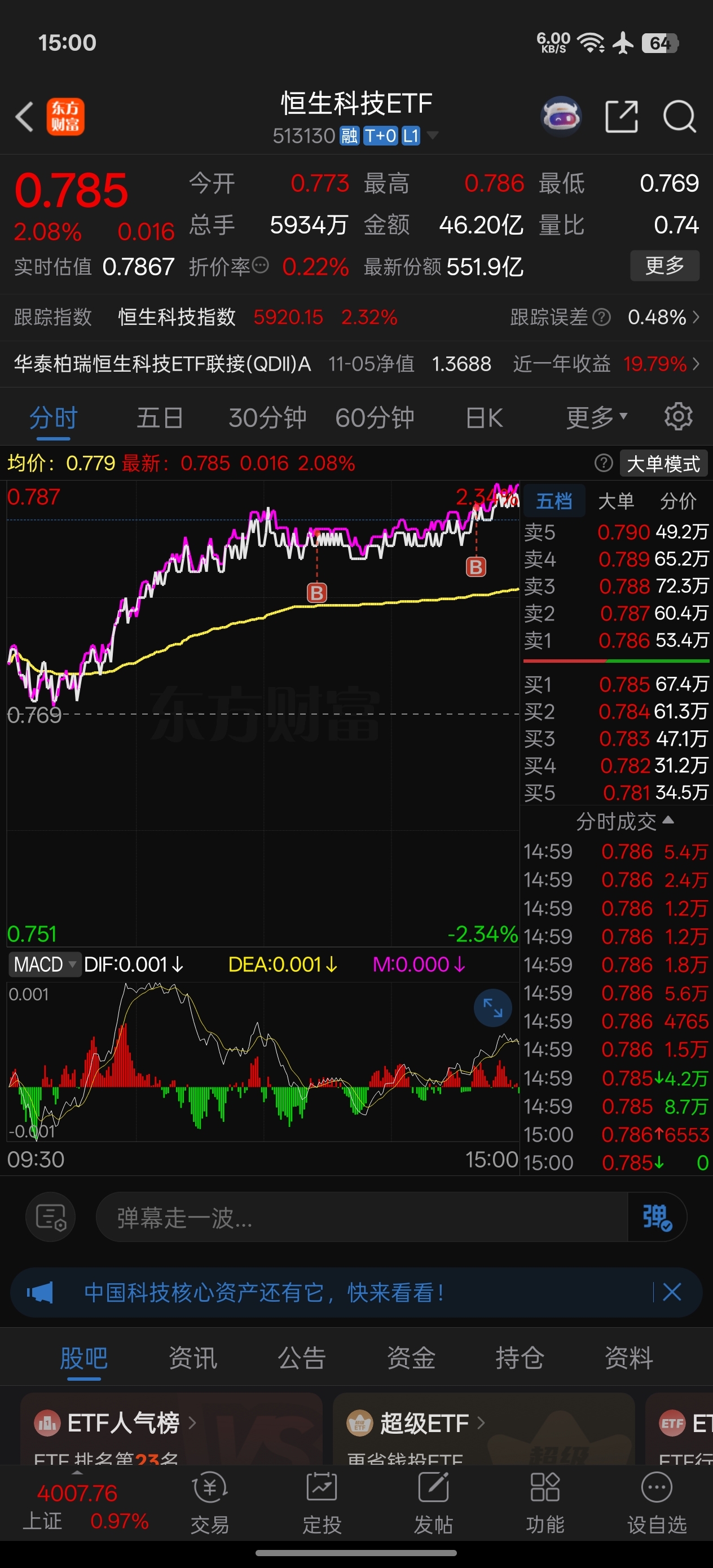
Task: Tap the T+0 badge
Action: [381, 135]
